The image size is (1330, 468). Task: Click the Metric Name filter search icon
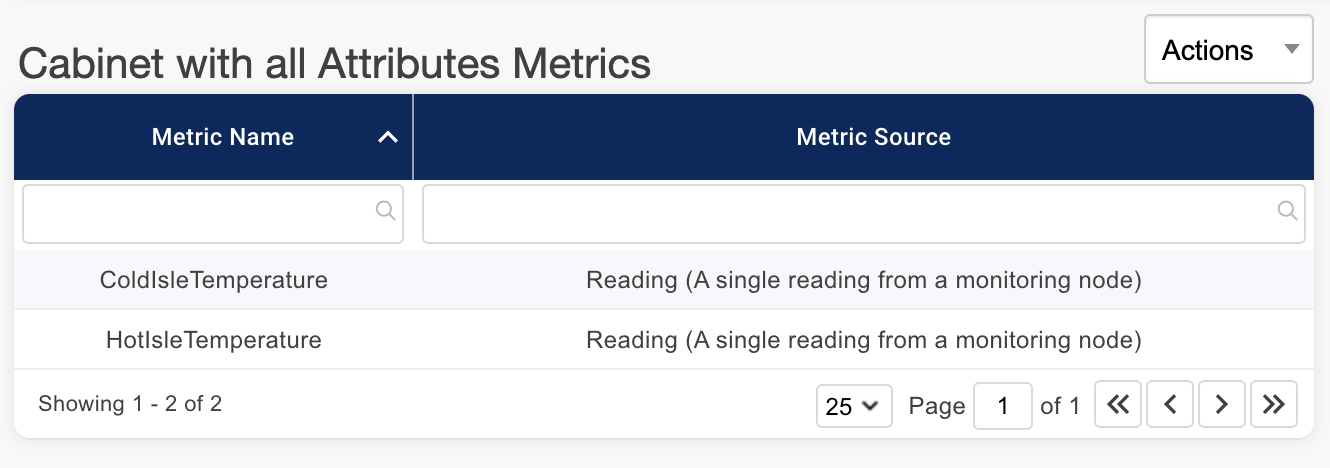point(385,211)
